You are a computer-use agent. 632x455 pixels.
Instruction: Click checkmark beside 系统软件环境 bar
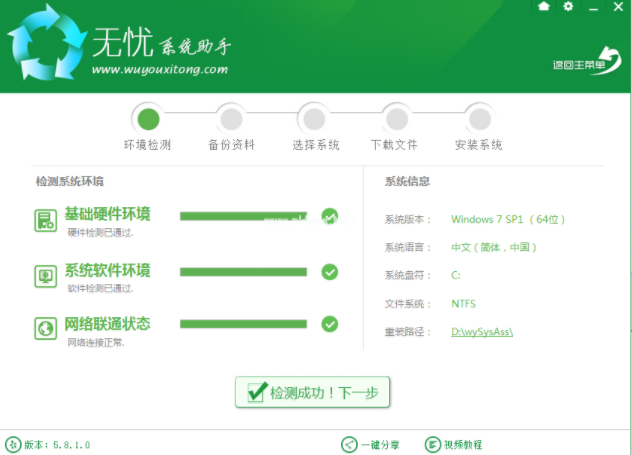330,272
